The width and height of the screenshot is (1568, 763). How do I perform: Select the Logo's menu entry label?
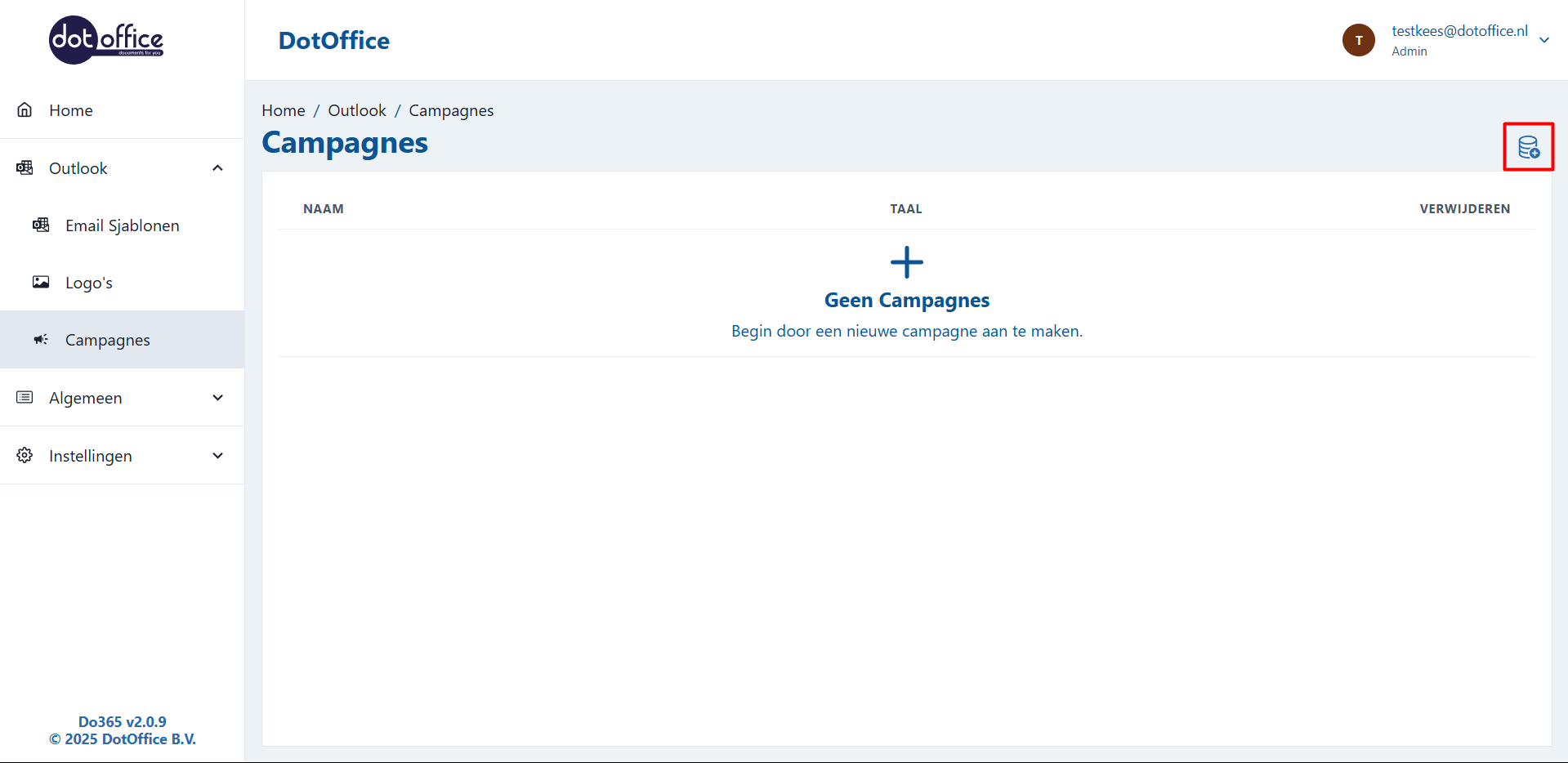click(x=89, y=283)
